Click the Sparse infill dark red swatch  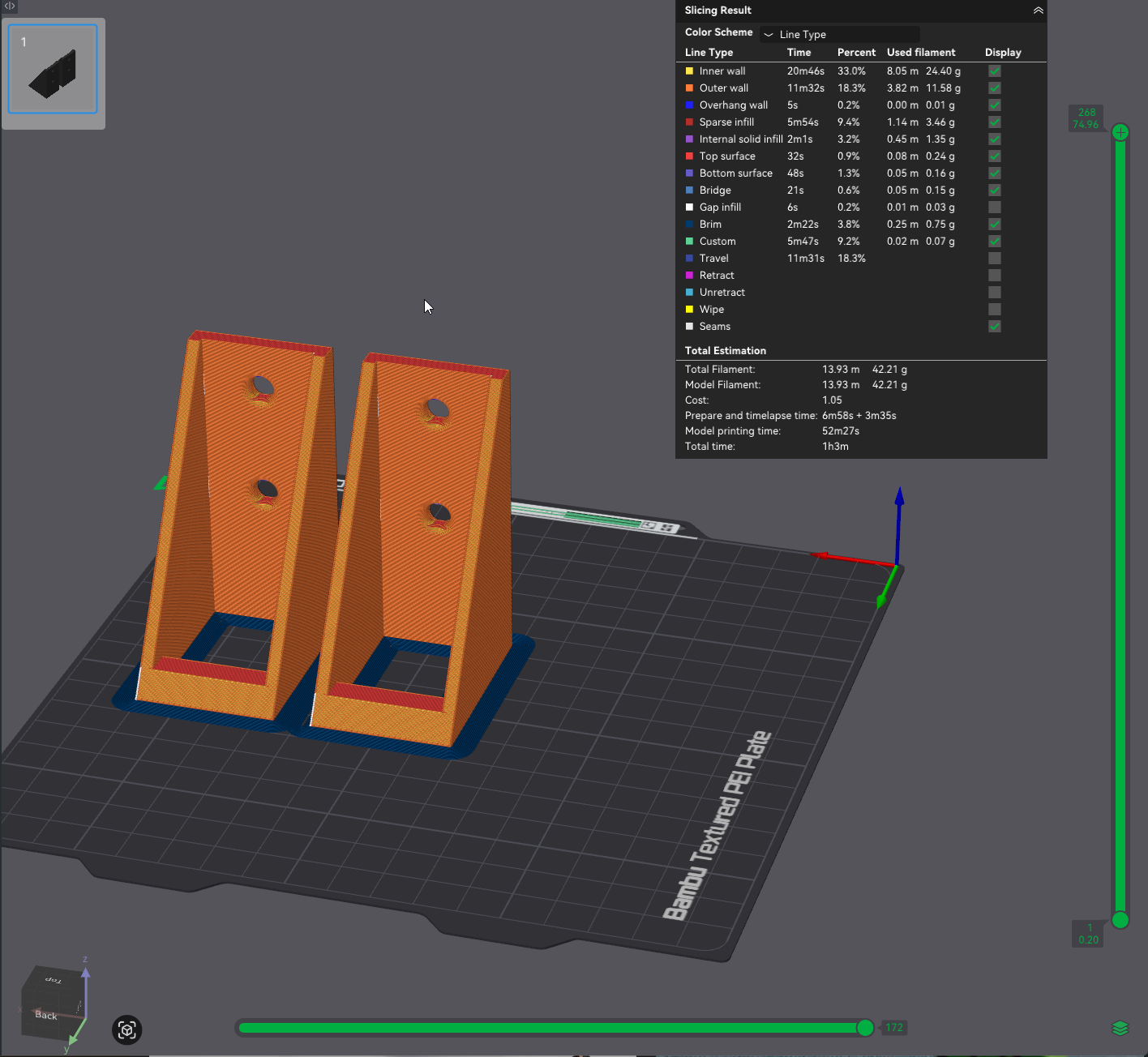pos(689,122)
